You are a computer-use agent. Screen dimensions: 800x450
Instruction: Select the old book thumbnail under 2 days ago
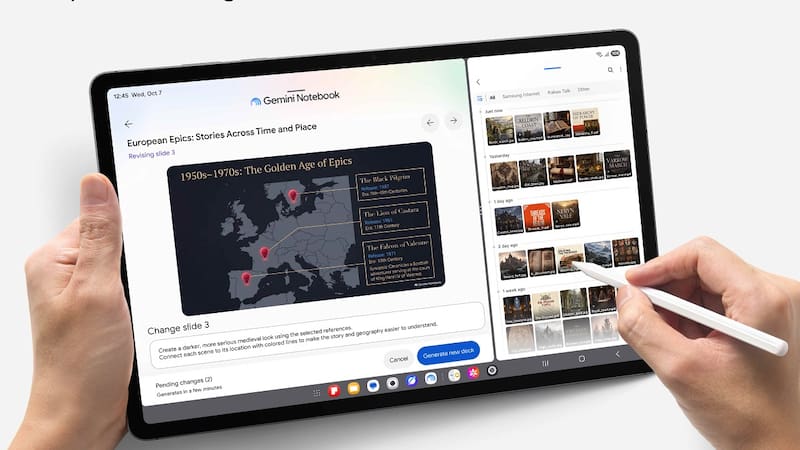(x=541, y=261)
